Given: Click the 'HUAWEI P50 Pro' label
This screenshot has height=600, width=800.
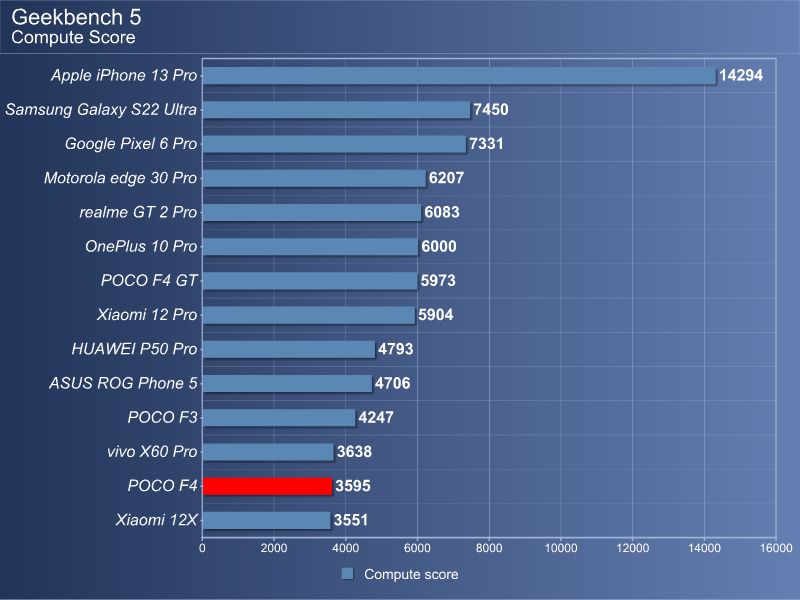Looking at the screenshot, I should pyautogui.click(x=134, y=349).
